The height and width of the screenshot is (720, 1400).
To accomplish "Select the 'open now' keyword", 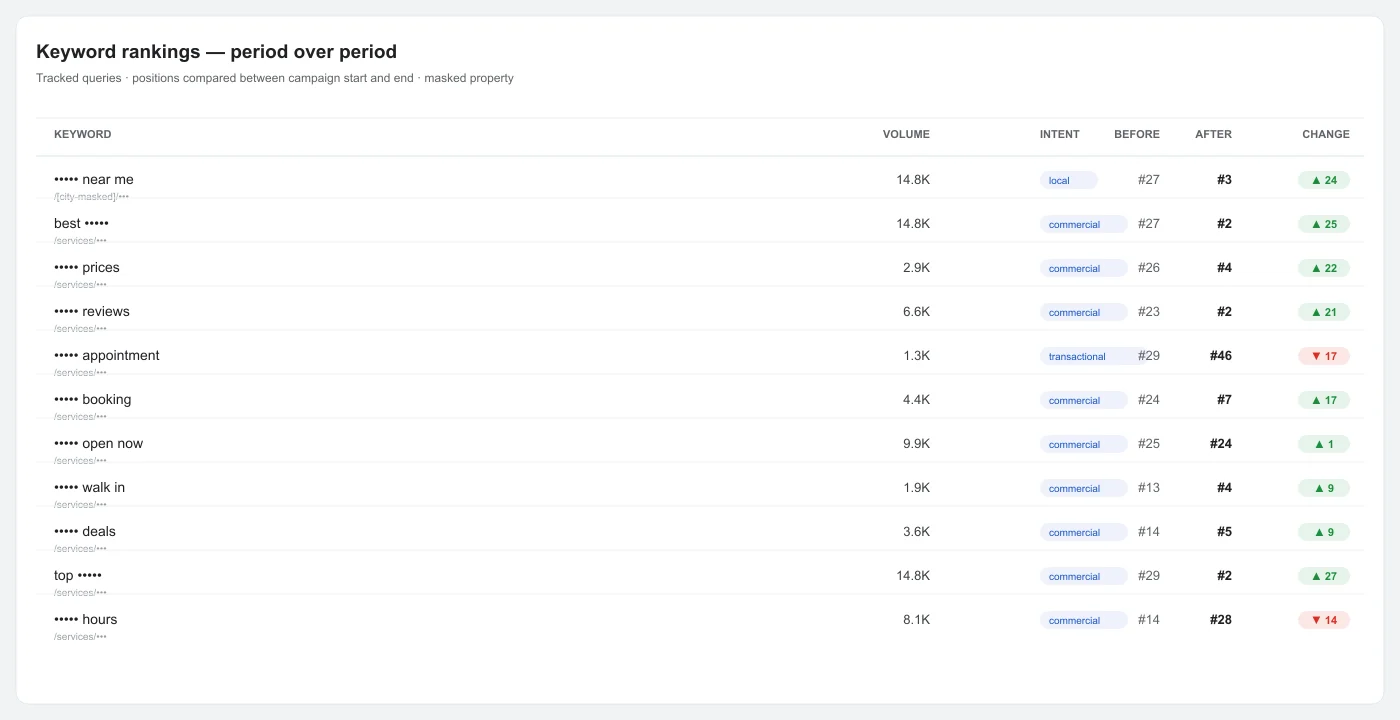I will [99, 443].
